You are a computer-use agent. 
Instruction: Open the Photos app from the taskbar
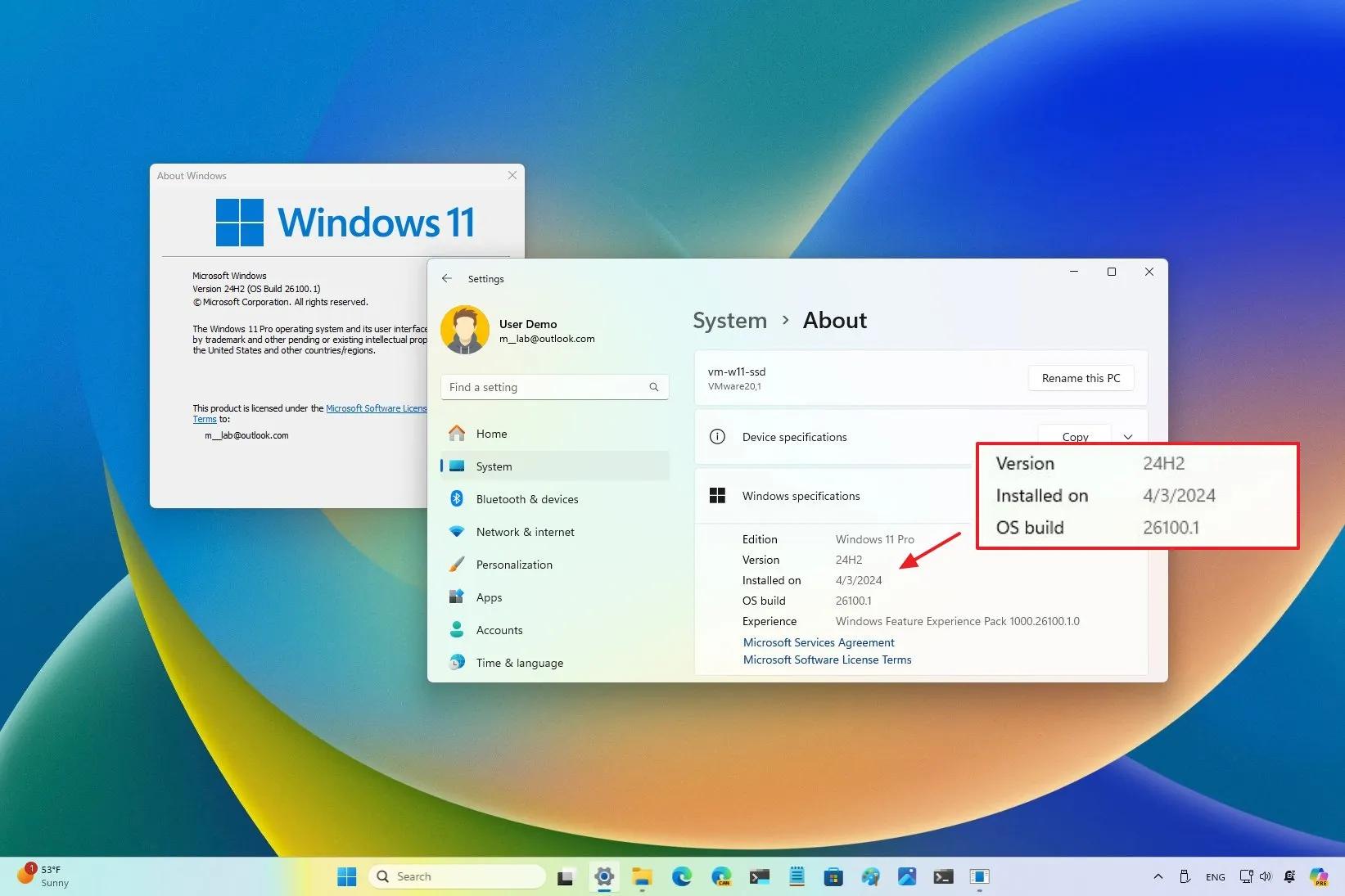pos(907,876)
